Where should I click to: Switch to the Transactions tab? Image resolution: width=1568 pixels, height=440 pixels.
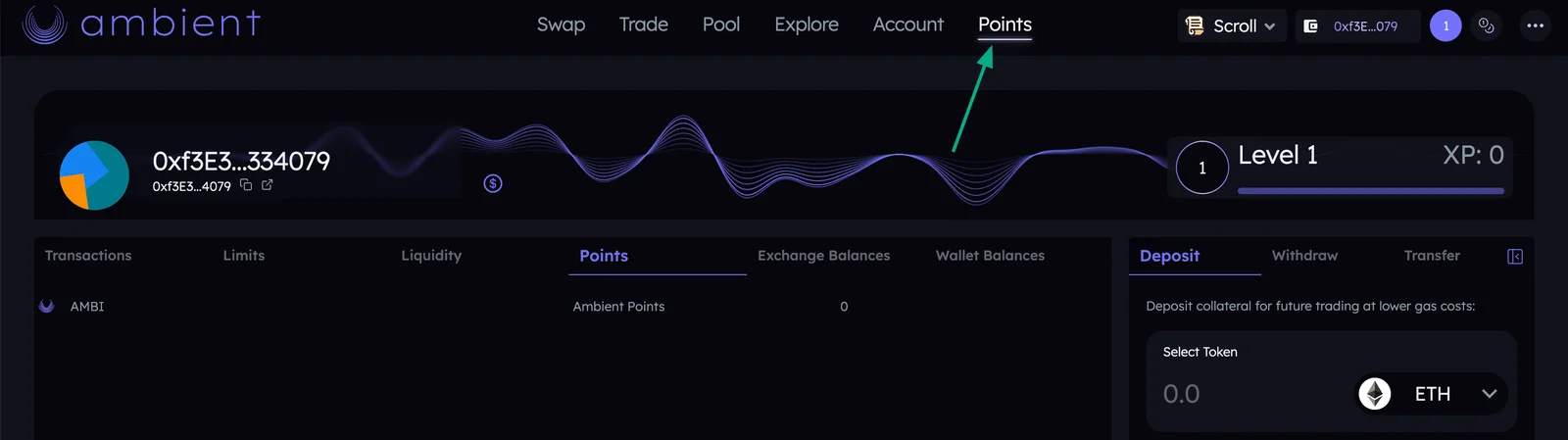pyautogui.click(x=88, y=256)
